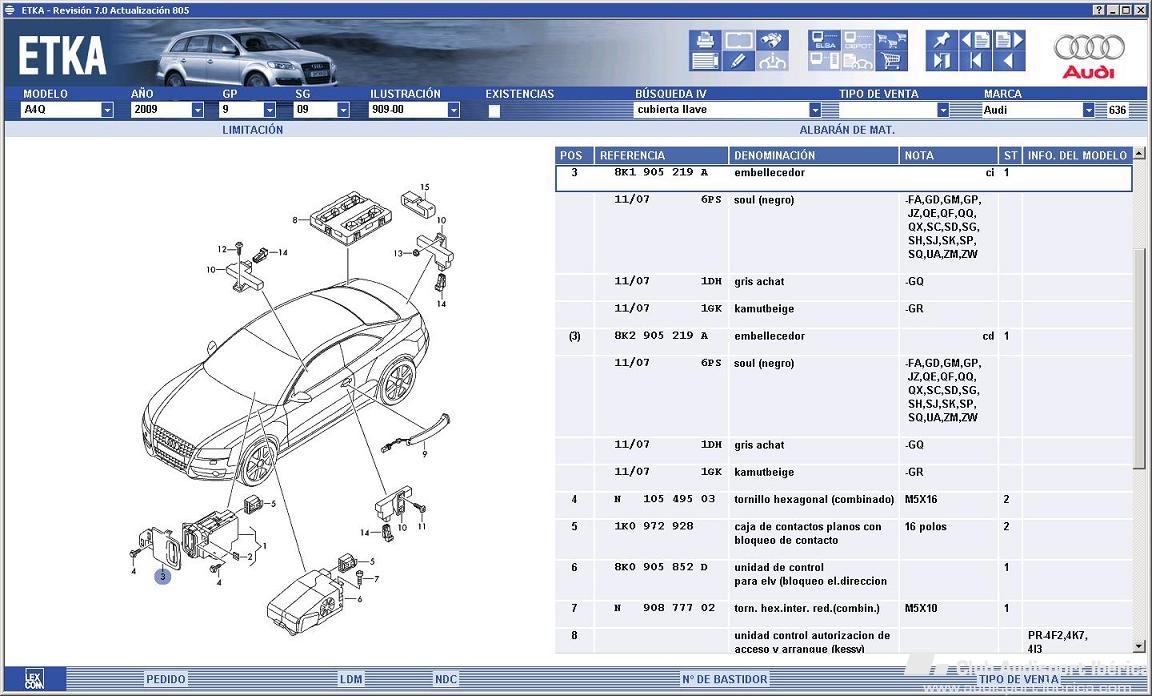Viewport: 1152px width, 696px height.
Task: Open the multiple shopping carts icon
Action: (x=891, y=40)
